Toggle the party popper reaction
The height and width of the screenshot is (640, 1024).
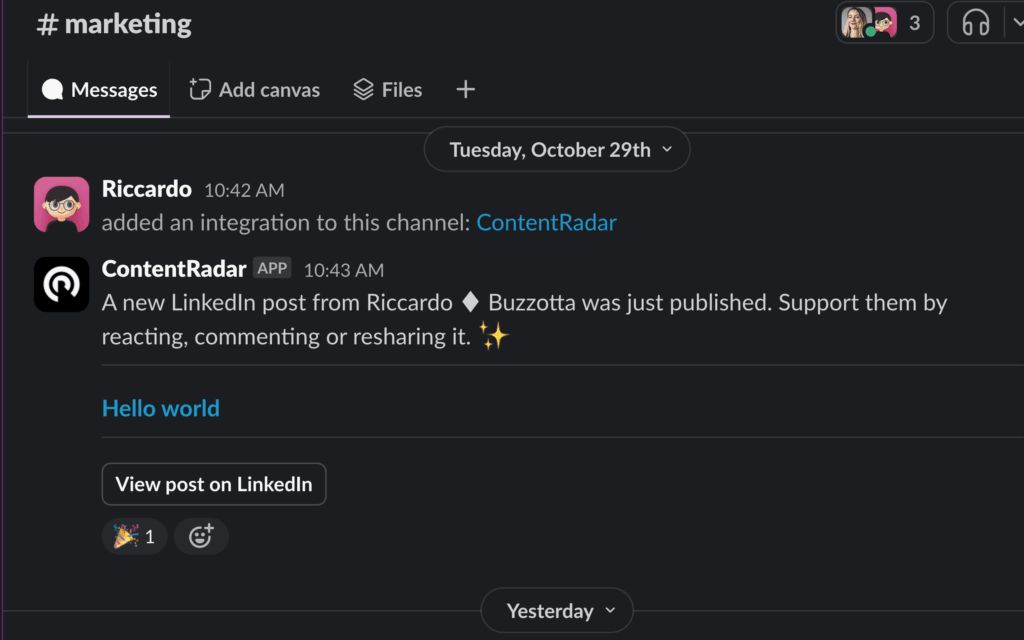(134, 537)
